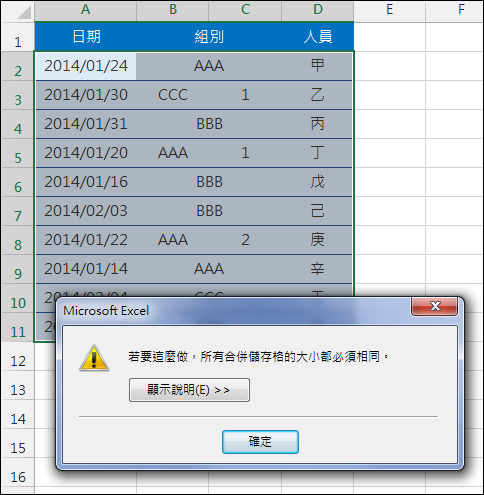Viewport: 484px width, 495px height.
Task: Select row 6 header
Action: [18, 182]
